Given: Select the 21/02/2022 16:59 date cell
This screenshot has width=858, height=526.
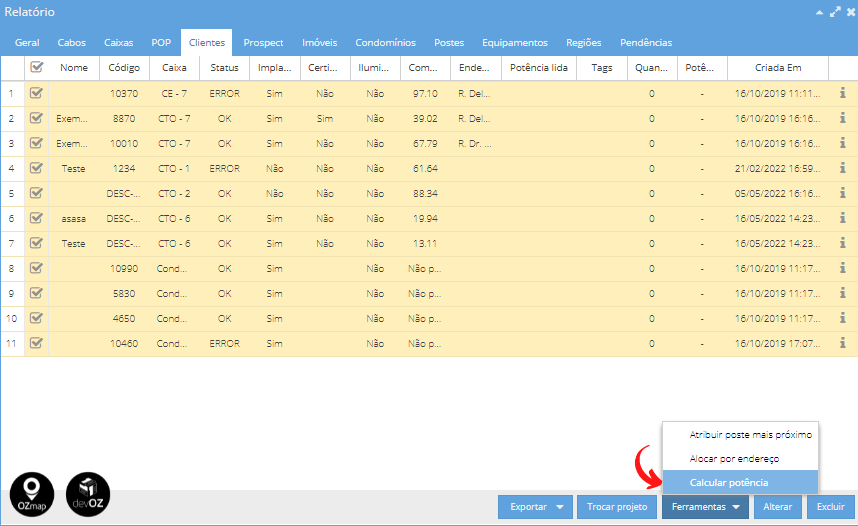Looking at the screenshot, I should [778, 169].
